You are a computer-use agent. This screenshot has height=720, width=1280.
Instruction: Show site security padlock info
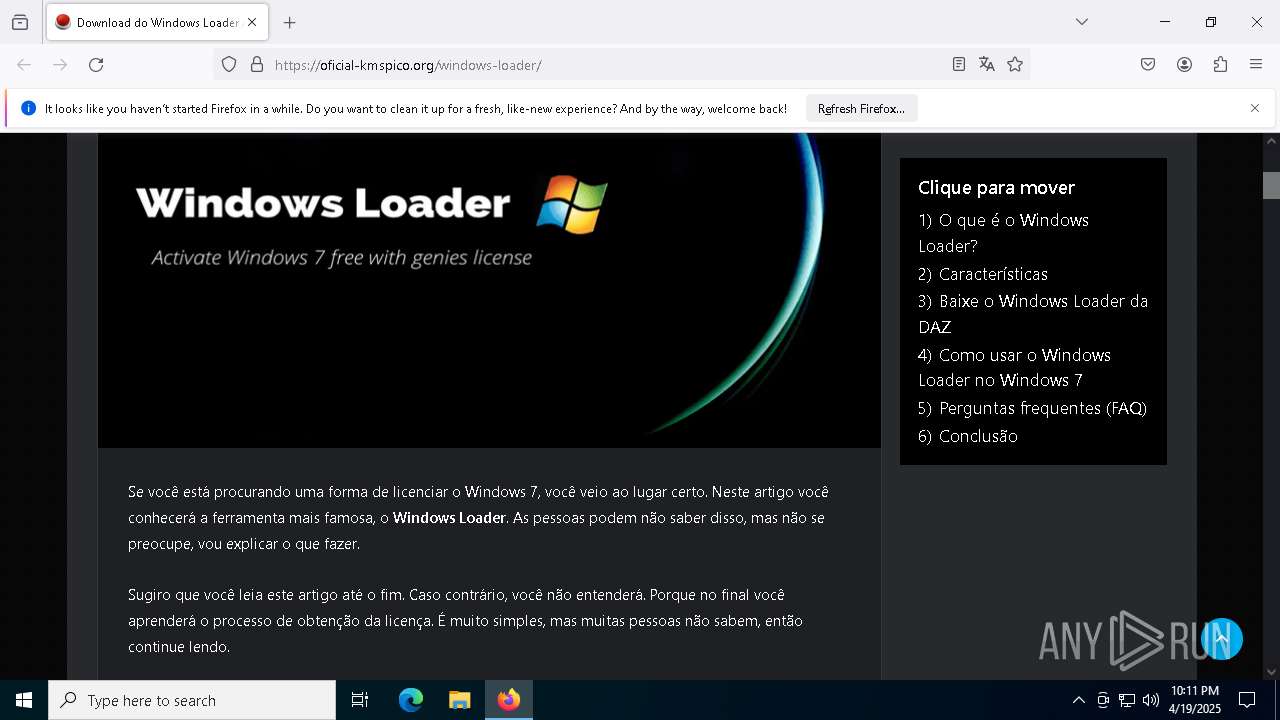(257, 65)
